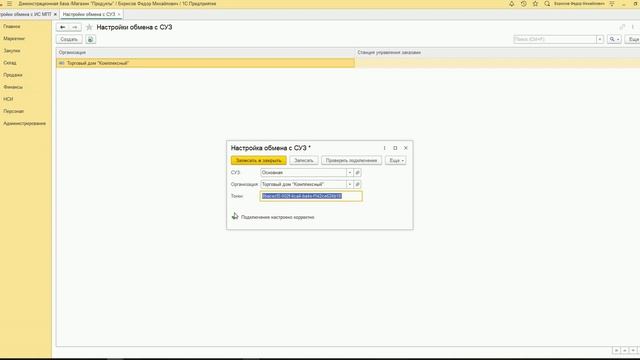The image size is (640, 360).
Task: Sort by Станция управления заказами column header
Action: 498,53
